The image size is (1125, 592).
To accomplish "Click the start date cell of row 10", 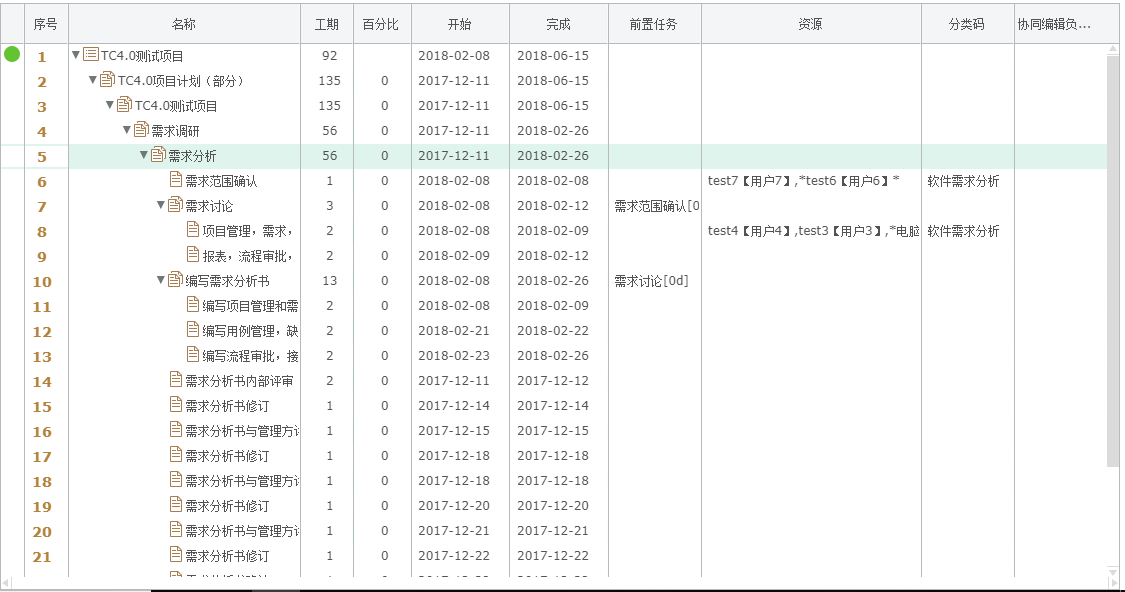I will [x=454, y=281].
